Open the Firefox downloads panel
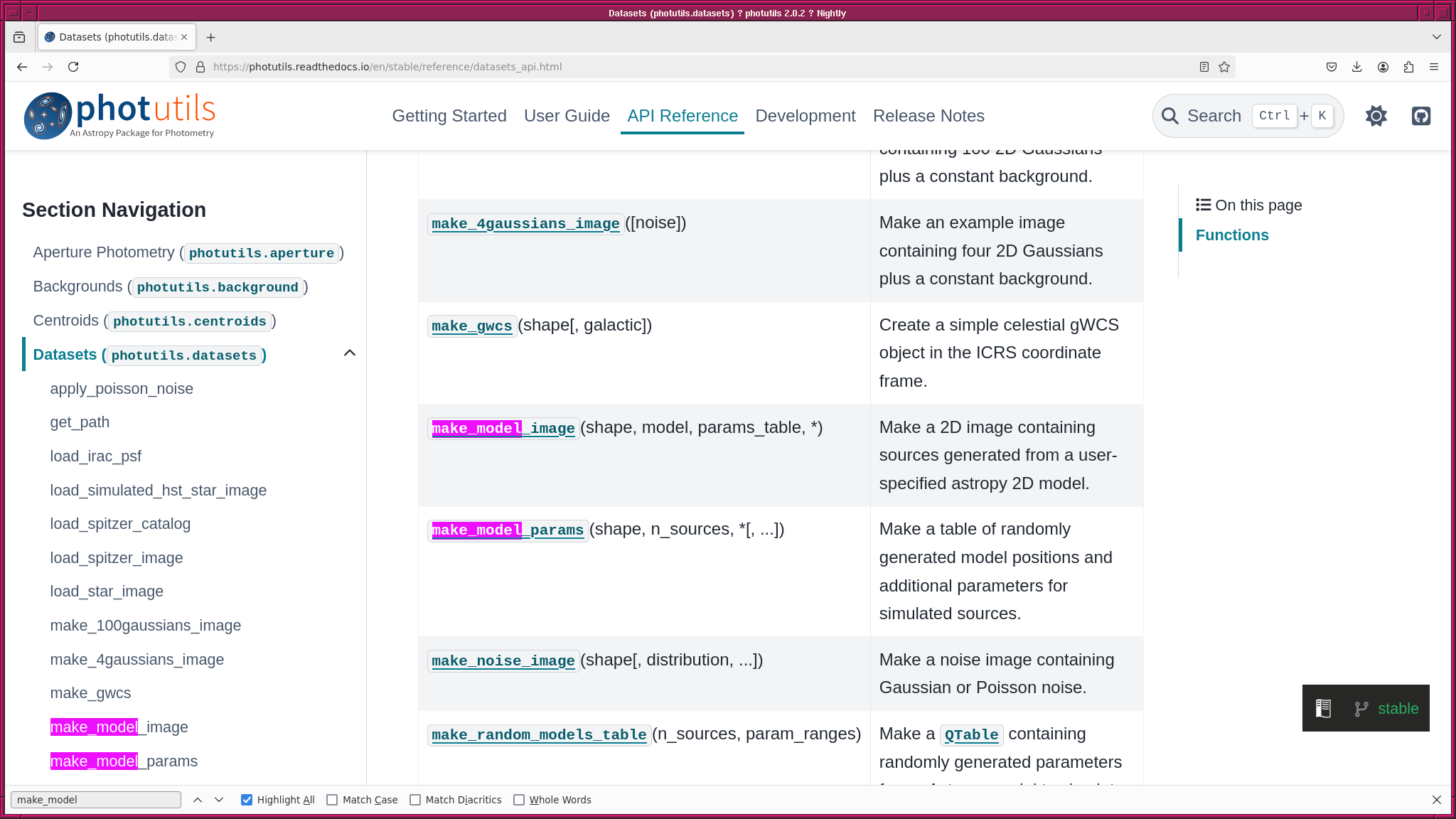 click(1356, 67)
